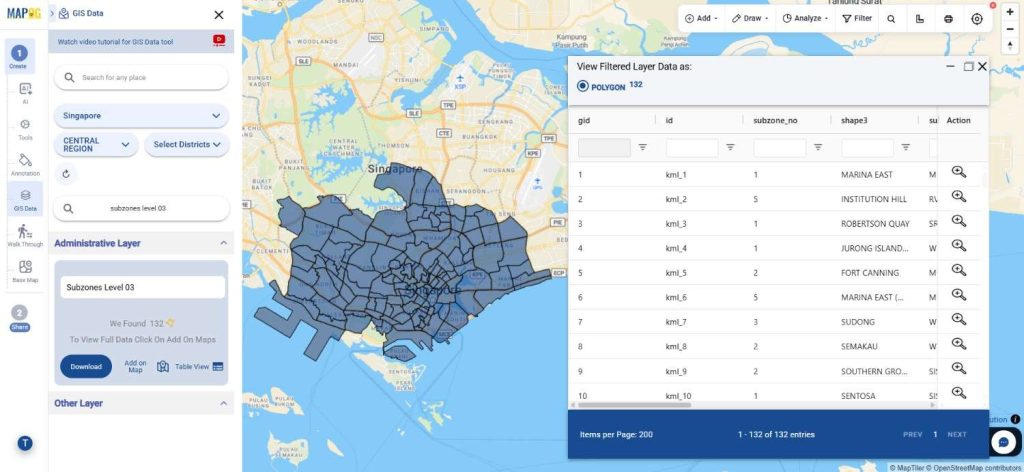This screenshot has height=472, width=1024.
Task: Open the Add dropdown in the toolbar
Action: 701,19
